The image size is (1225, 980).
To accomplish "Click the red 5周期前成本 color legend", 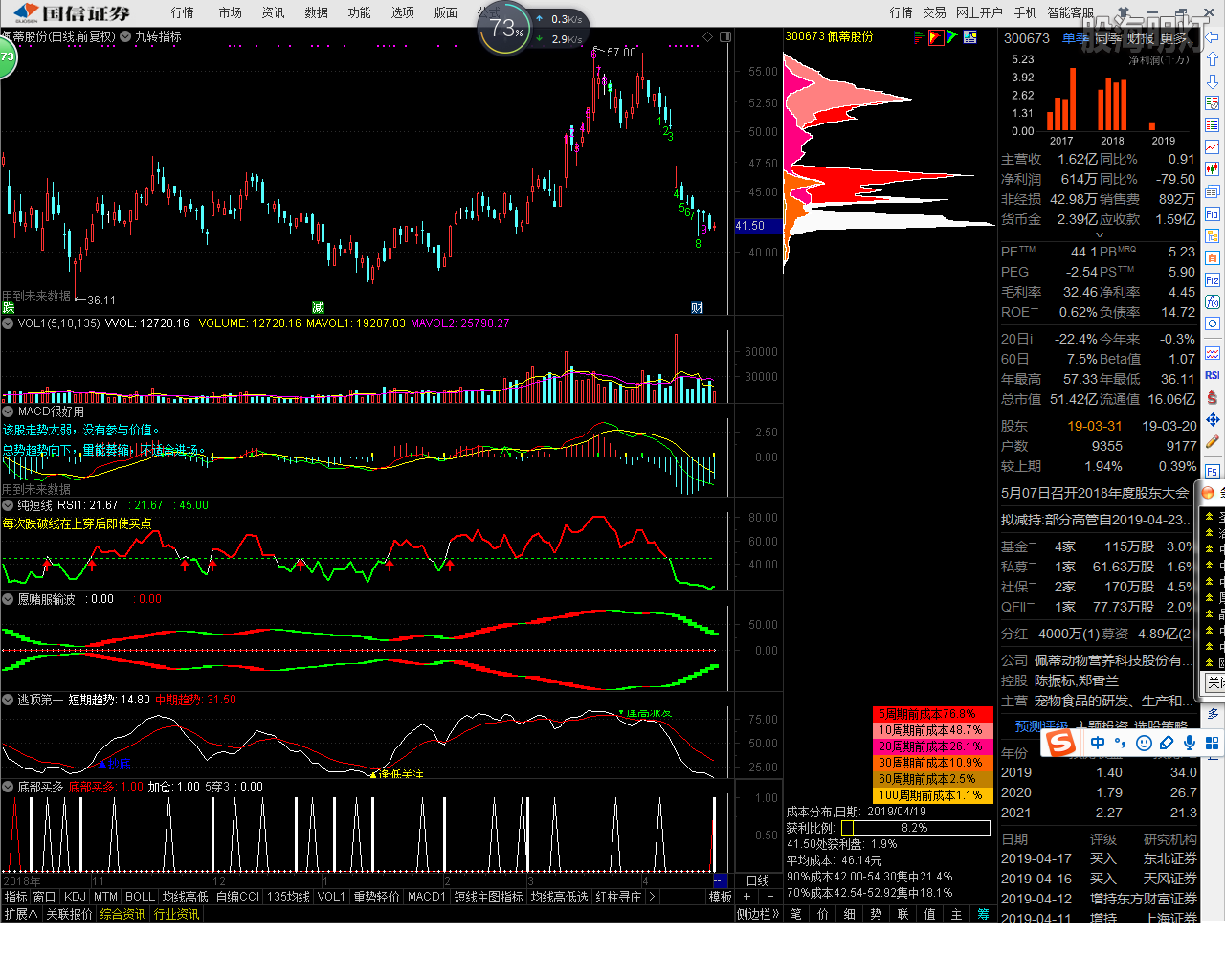I will pos(933,714).
